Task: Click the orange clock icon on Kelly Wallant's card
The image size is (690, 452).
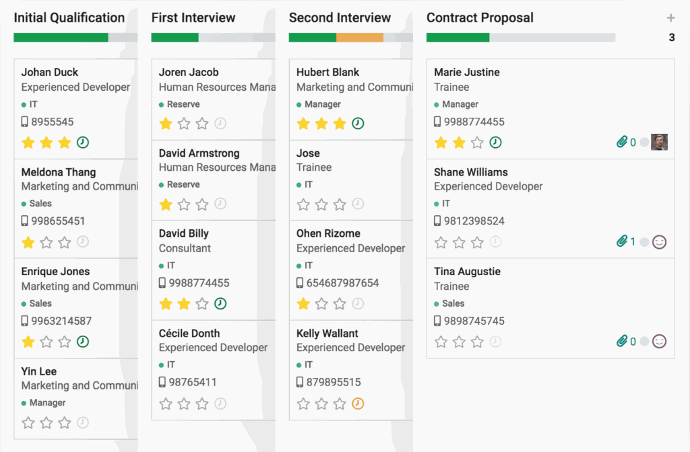Action: click(358, 404)
